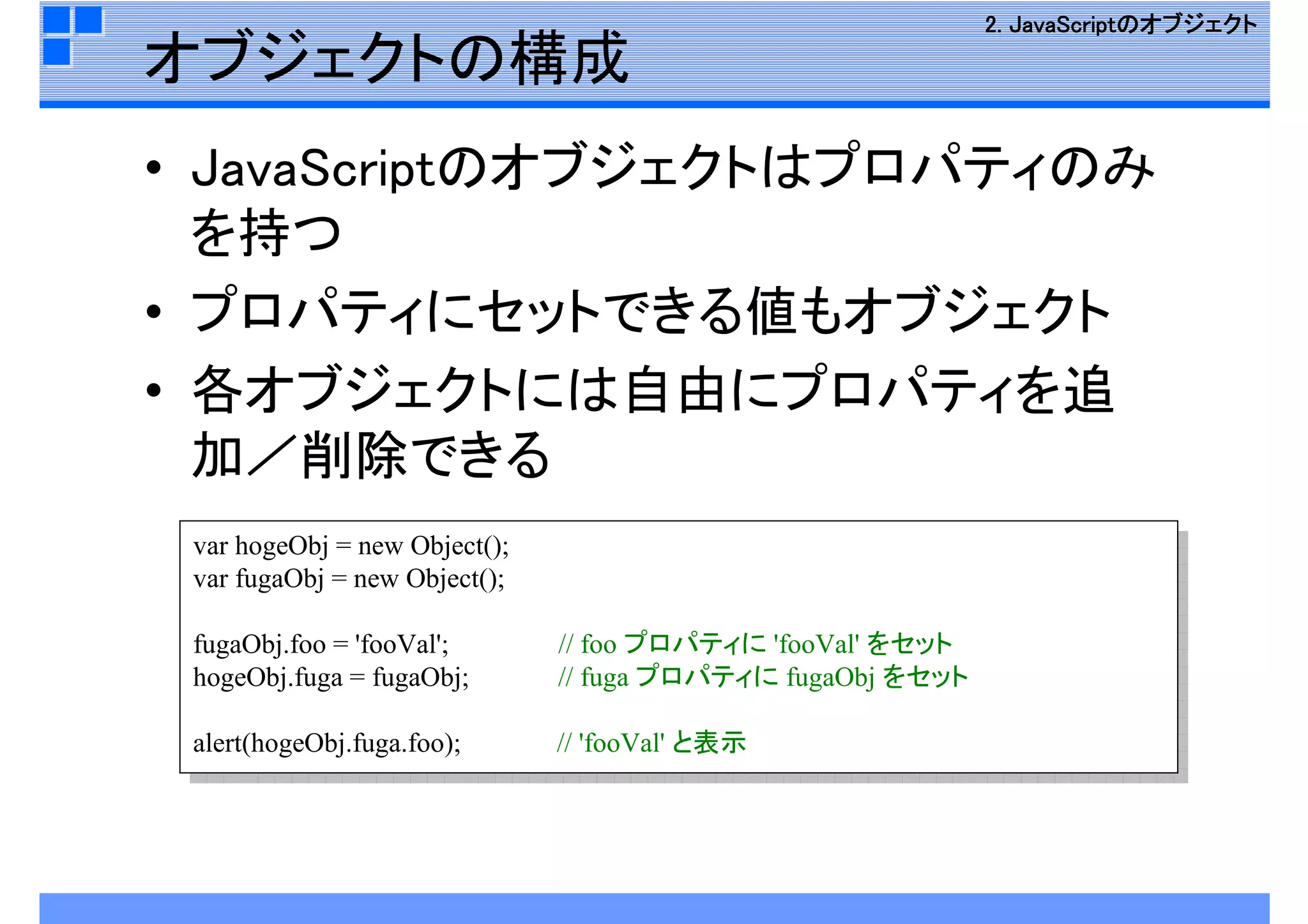Click the comment // 'fooVal' と表示
The height and width of the screenshot is (924, 1308).
[651, 743]
